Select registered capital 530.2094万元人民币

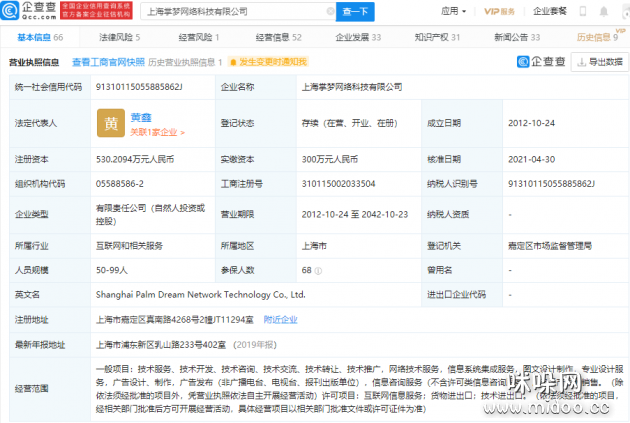pyautogui.click(x=135, y=159)
